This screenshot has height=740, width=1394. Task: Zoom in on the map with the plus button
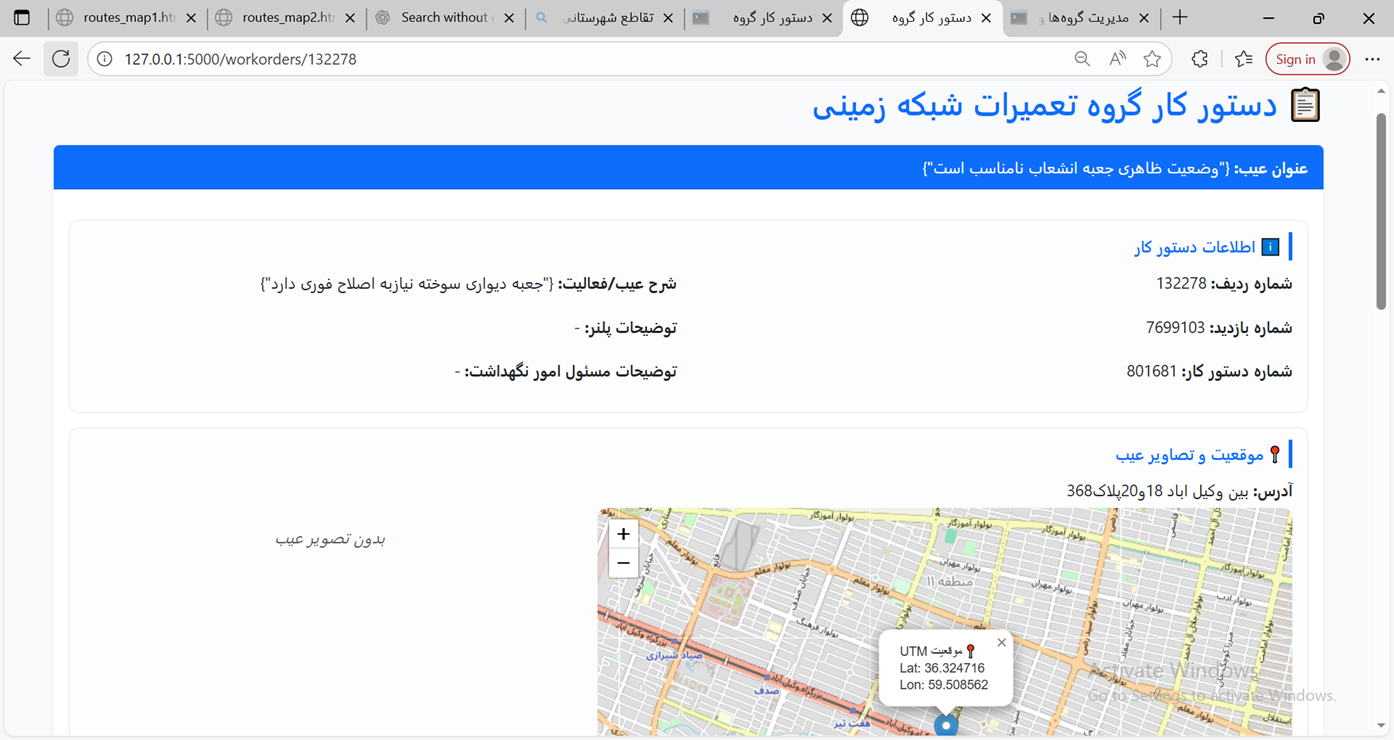click(x=623, y=533)
